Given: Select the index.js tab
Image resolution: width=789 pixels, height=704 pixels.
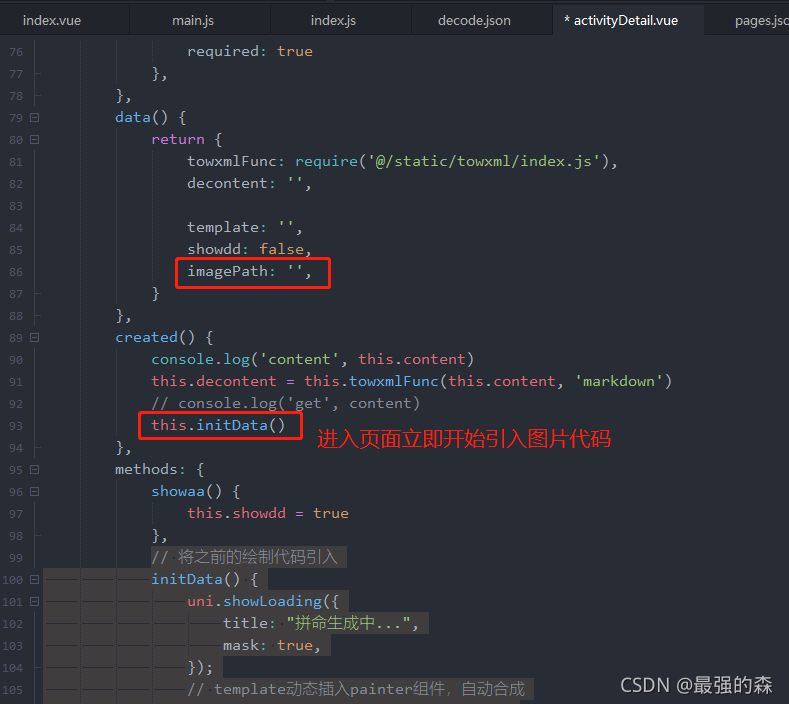Looking at the screenshot, I should 333,21.
